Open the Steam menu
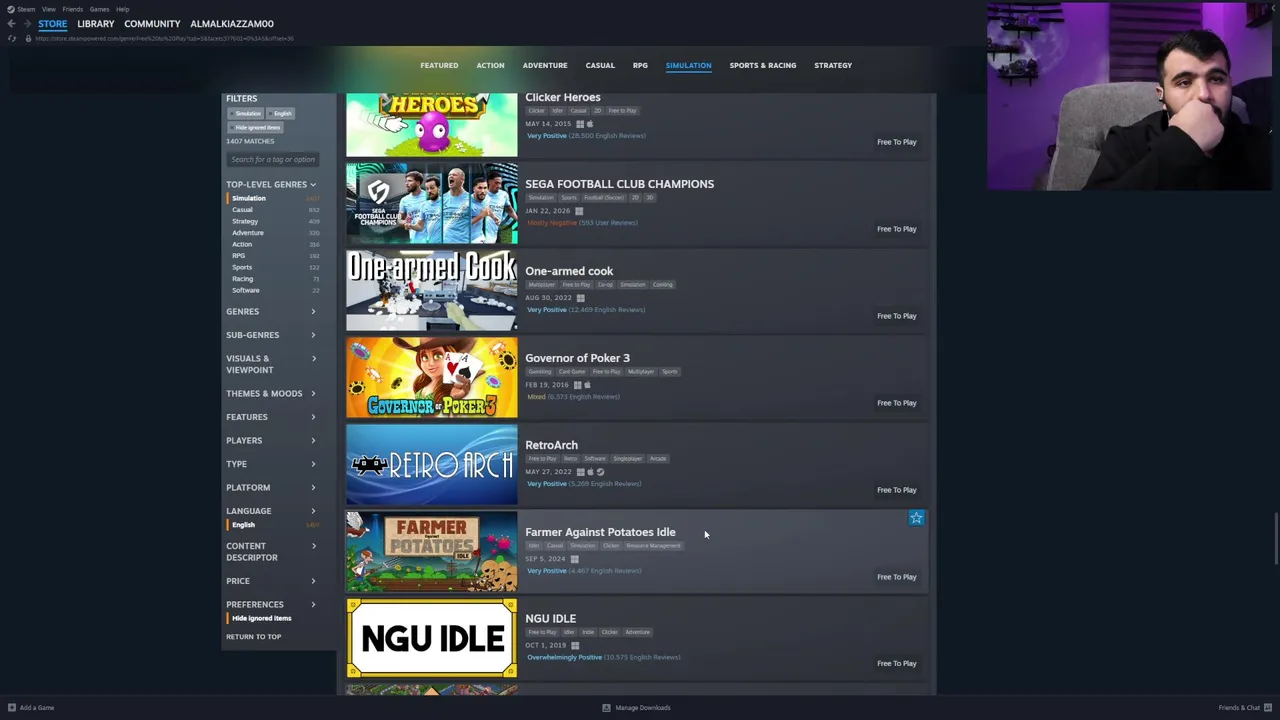This screenshot has height=720, width=1280. coord(26,9)
